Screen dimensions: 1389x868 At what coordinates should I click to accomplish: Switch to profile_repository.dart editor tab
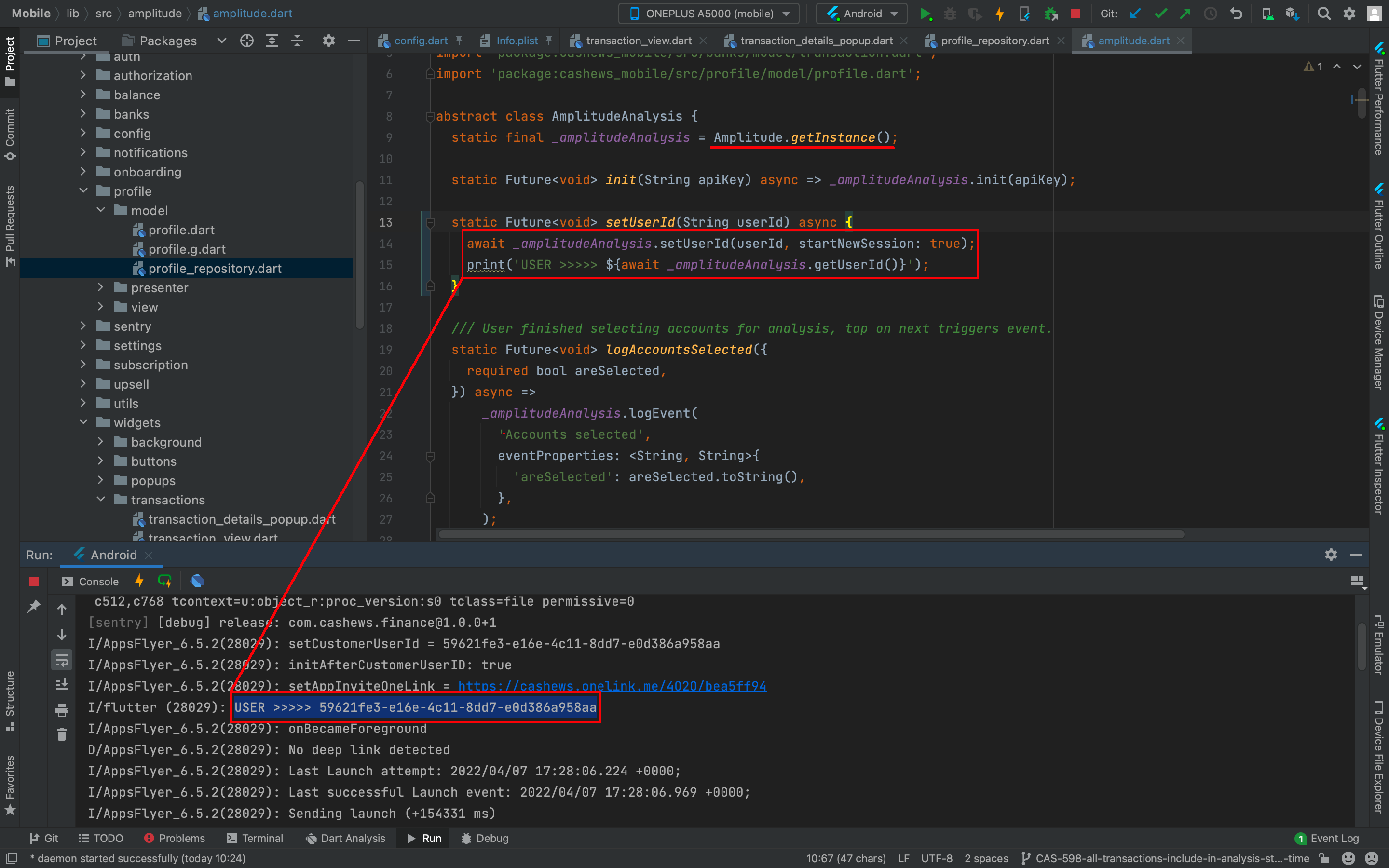pos(994,41)
